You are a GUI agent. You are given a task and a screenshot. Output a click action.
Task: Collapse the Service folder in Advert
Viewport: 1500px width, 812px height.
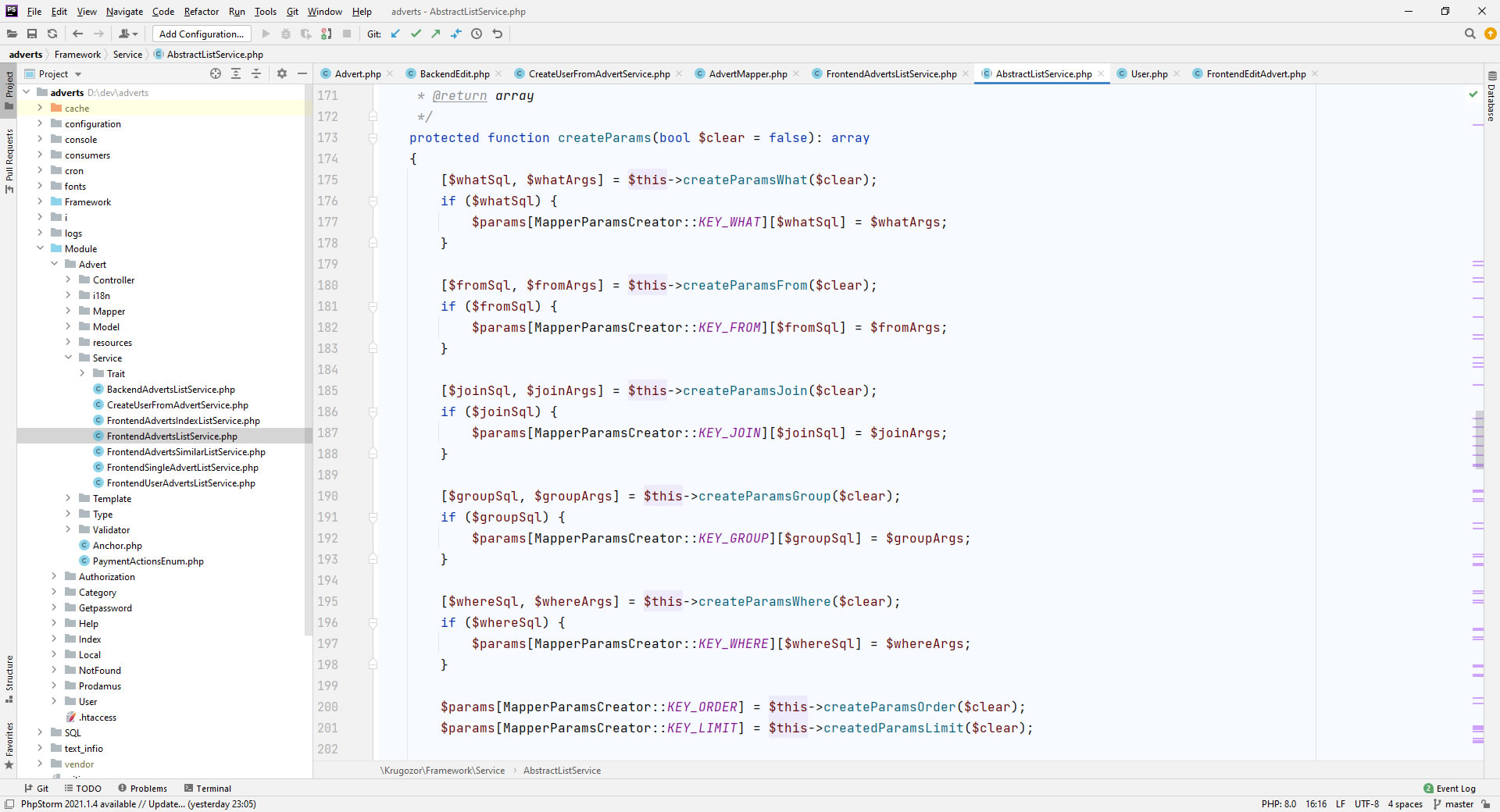[x=68, y=358]
